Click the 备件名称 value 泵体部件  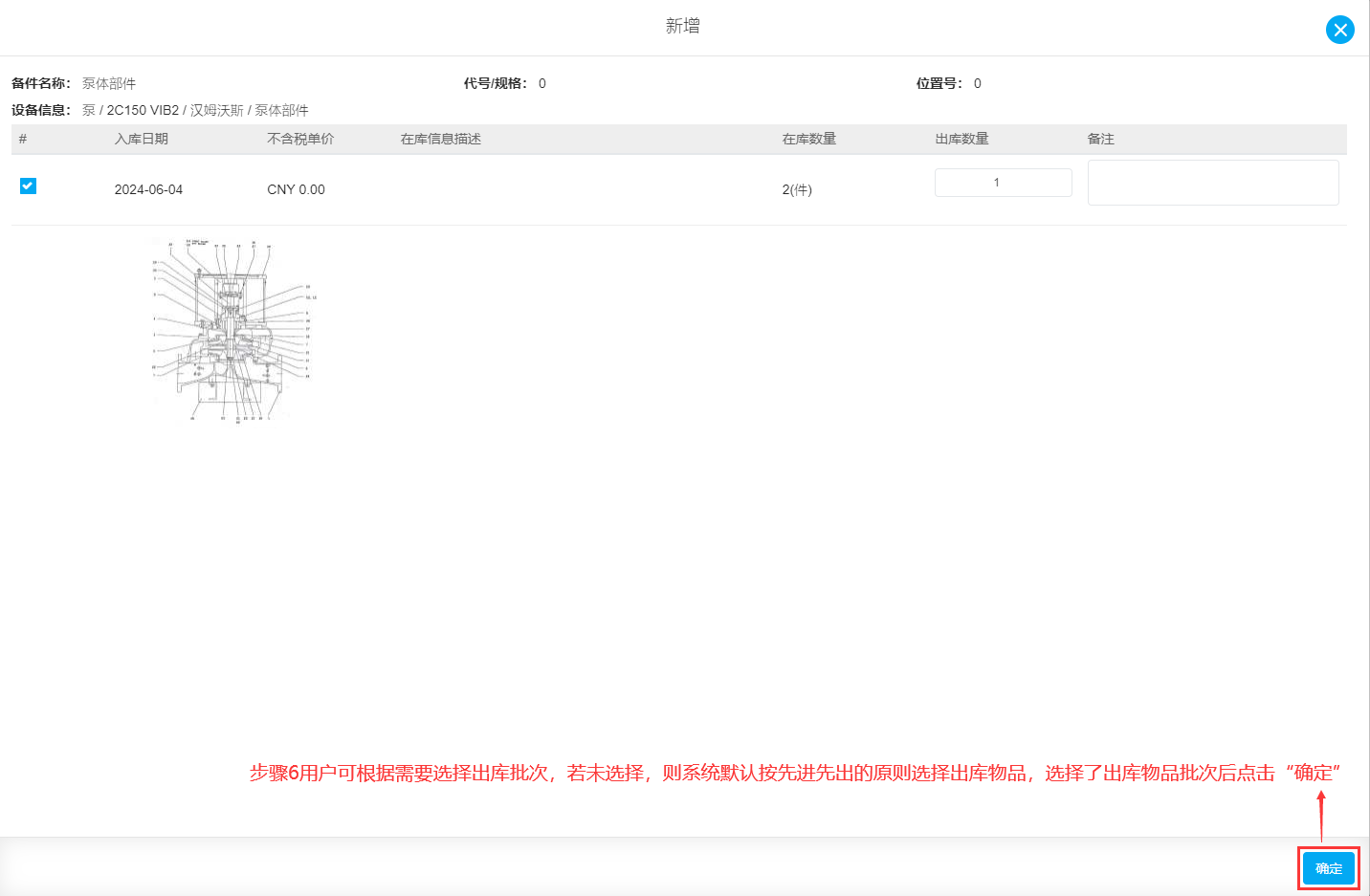point(109,83)
